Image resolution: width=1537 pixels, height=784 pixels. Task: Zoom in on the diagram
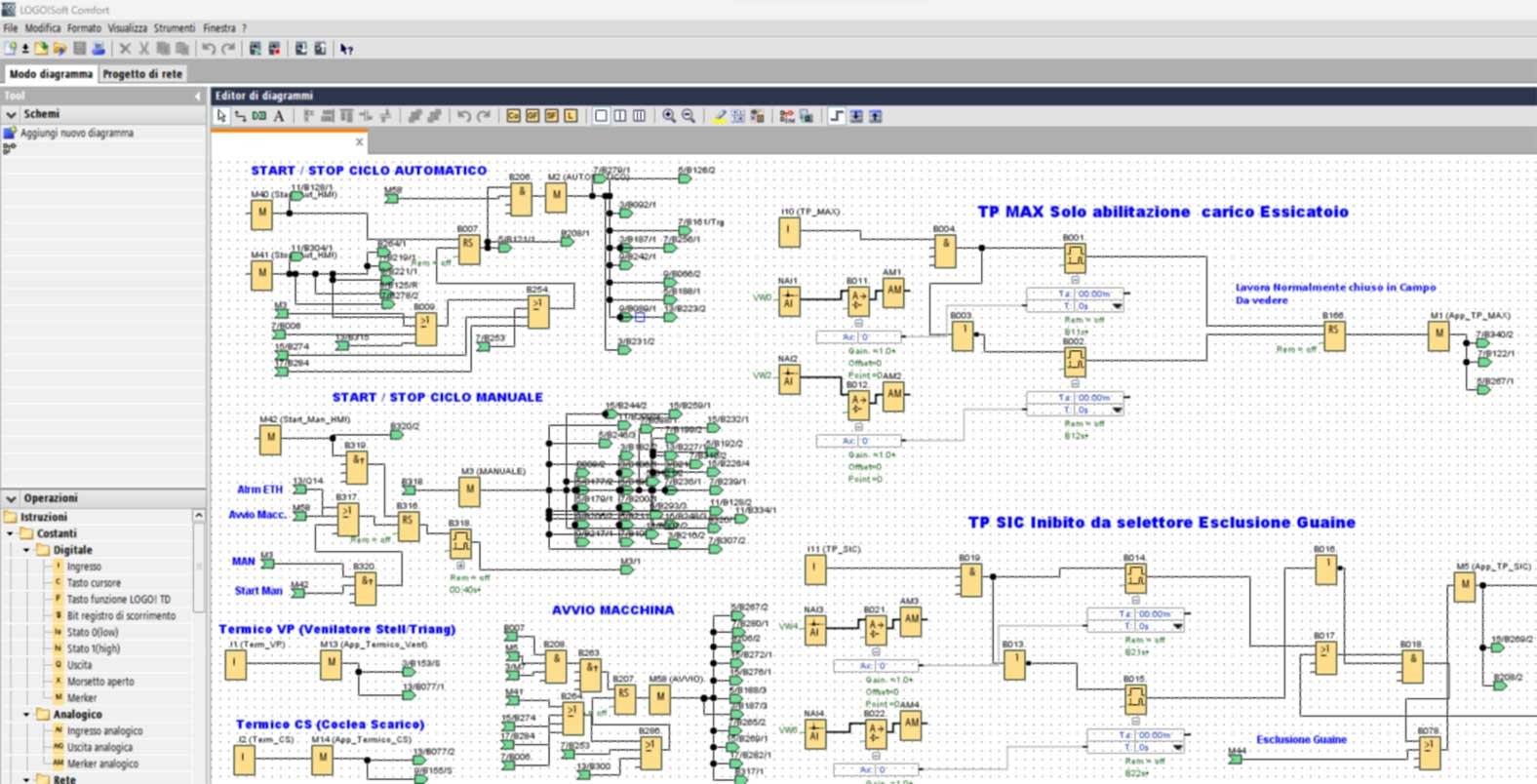pos(669,116)
